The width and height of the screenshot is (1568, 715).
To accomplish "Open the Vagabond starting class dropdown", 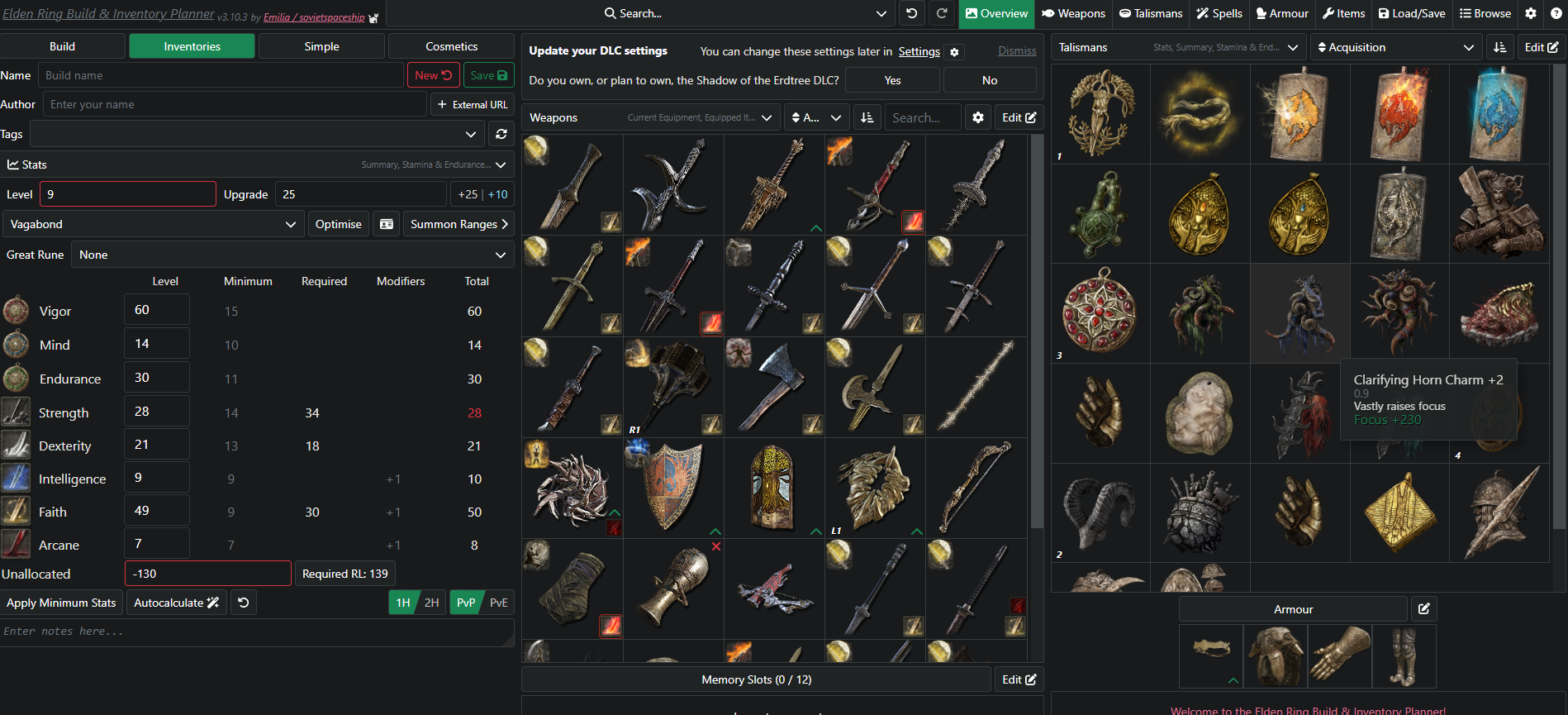I will pos(152,224).
